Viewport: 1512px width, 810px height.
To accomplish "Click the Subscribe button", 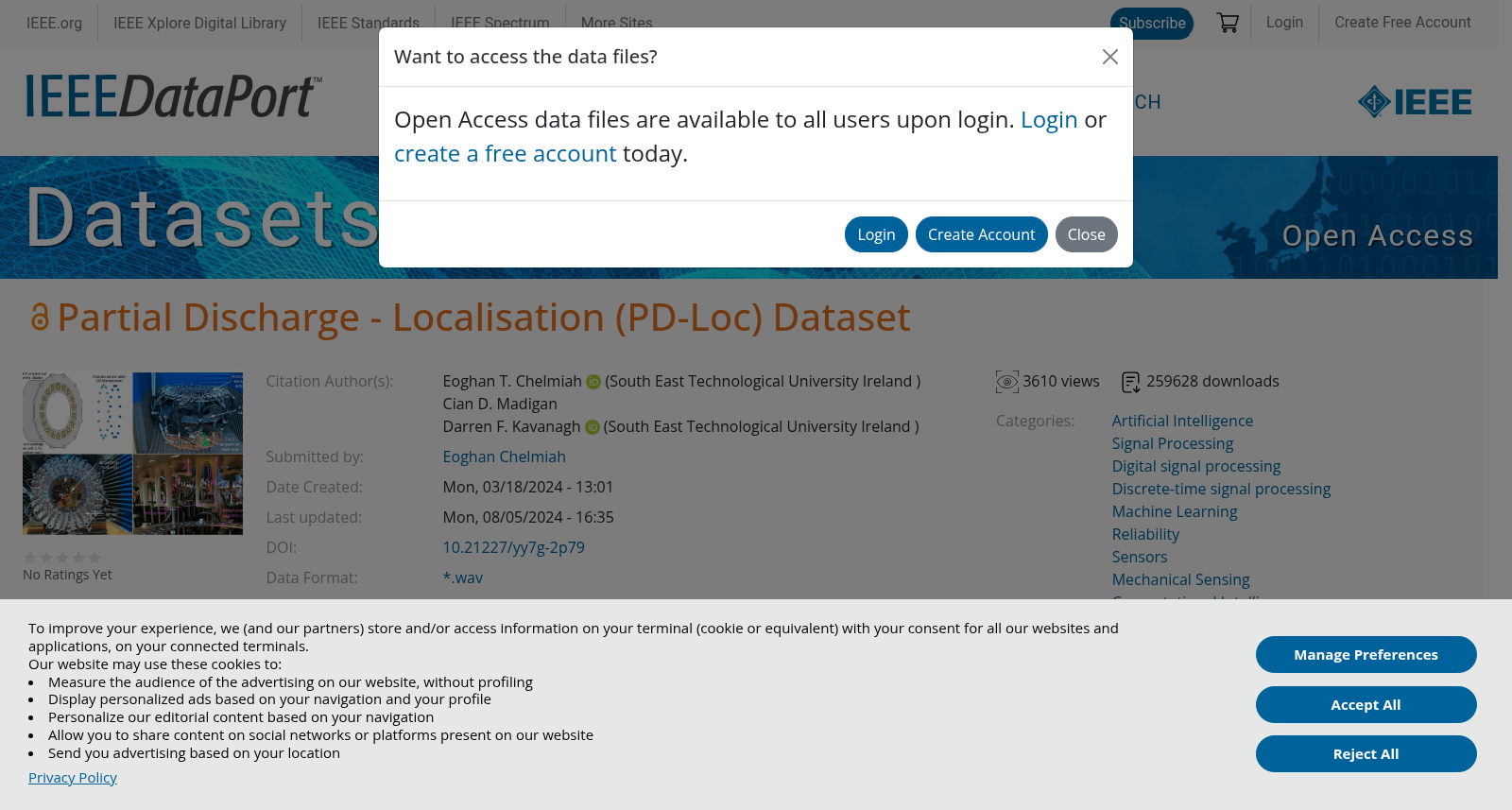I will pyautogui.click(x=1152, y=23).
